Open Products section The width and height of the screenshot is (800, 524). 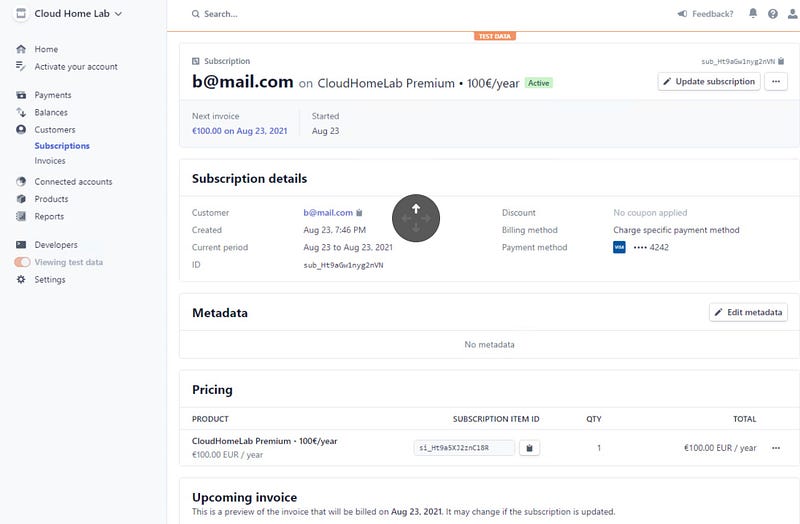pyautogui.click(x=51, y=199)
